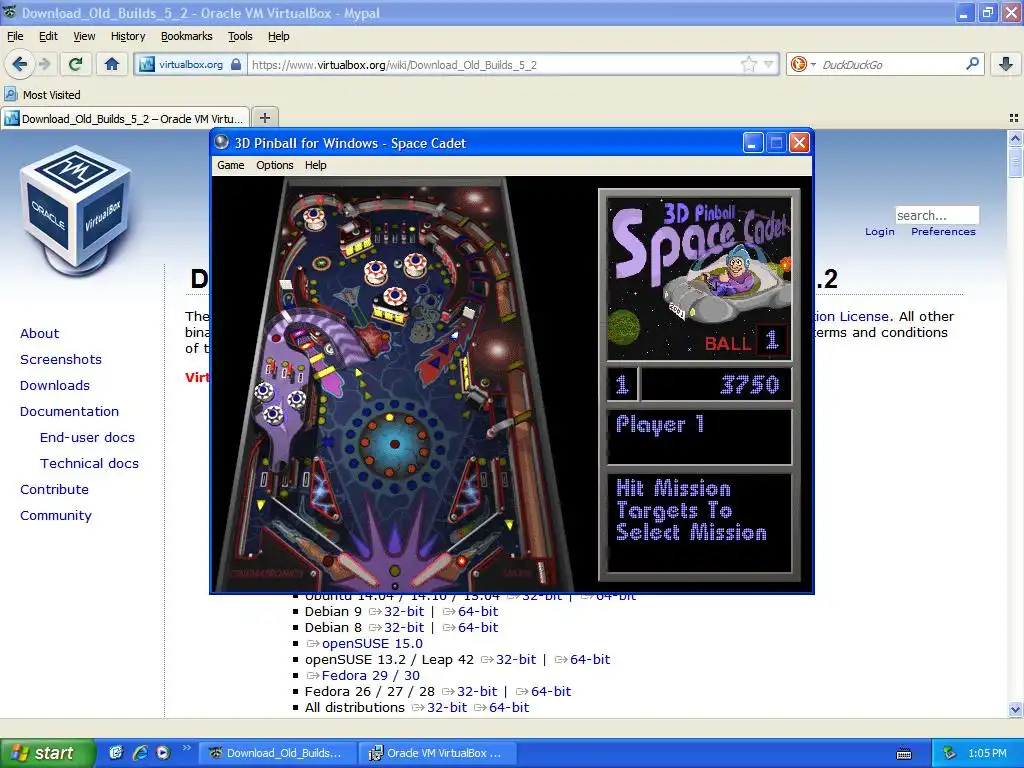Click the browser Back arrow button
Image resolution: width=1024 pixels, height=768 pixels.
[20, 64]
